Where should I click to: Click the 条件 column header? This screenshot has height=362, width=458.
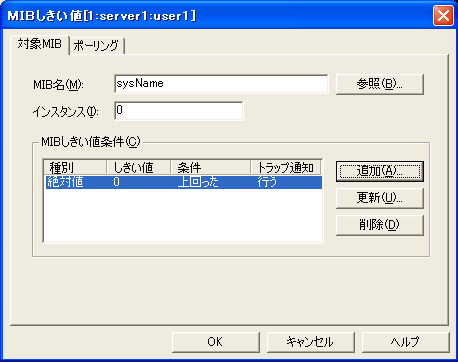coord(211,167)
